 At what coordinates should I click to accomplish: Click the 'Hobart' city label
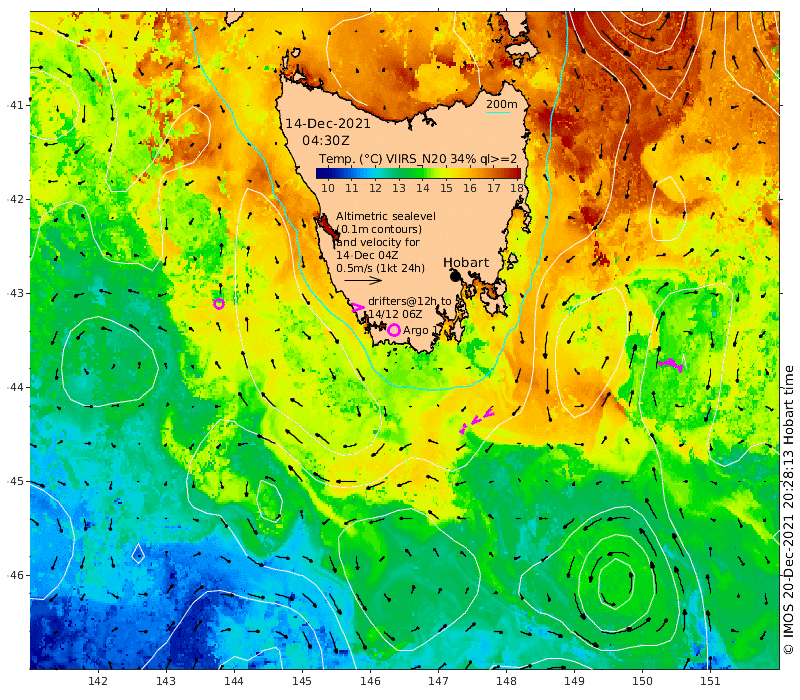pyautogui.click(x=466, y=263)
